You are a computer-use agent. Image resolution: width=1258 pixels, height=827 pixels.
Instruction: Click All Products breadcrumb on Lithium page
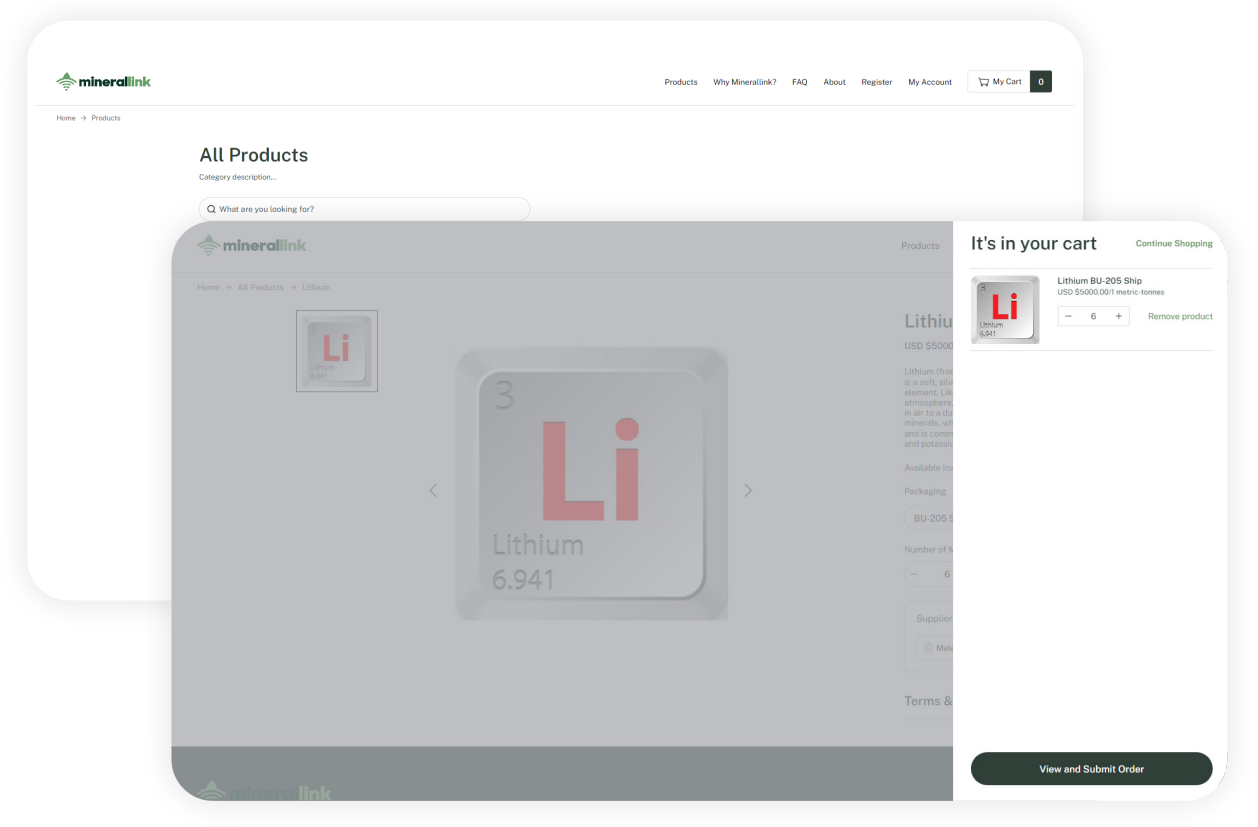point(260,287)
